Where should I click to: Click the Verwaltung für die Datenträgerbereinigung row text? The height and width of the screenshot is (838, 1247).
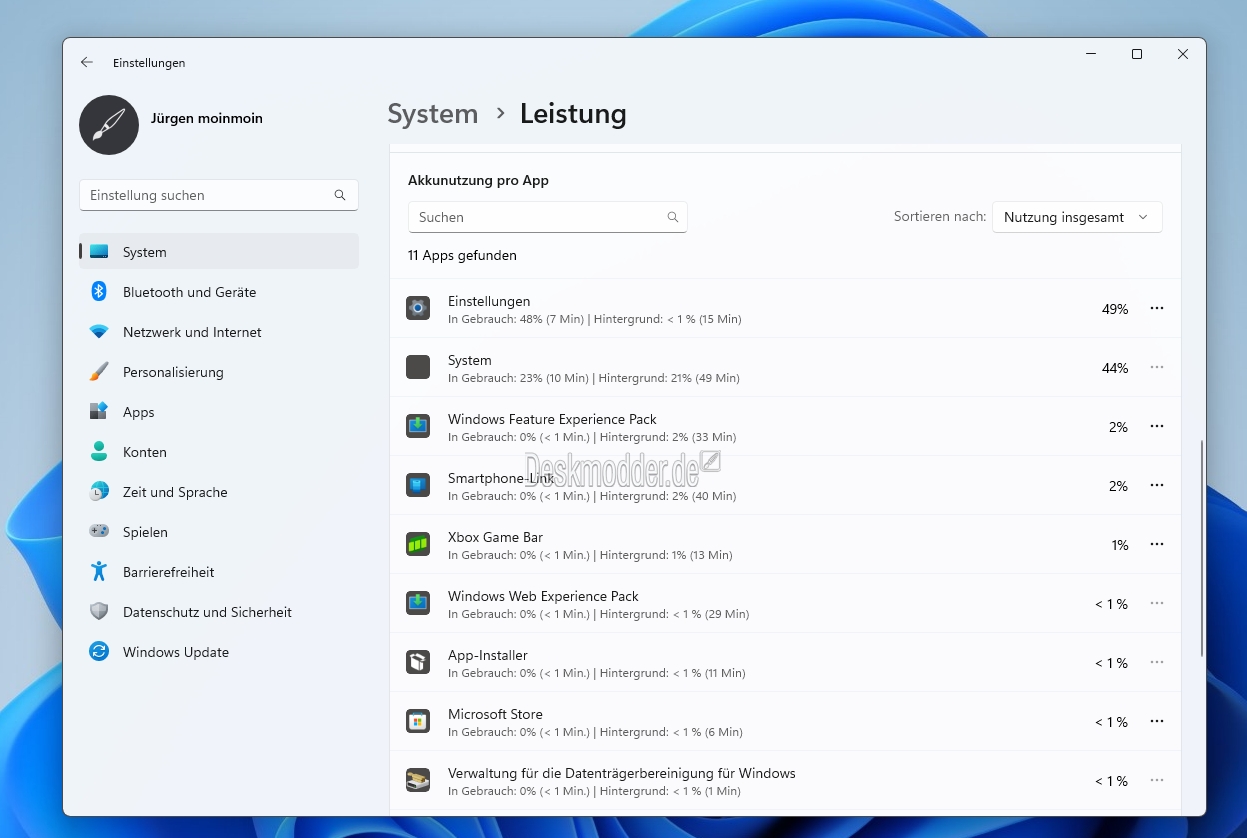(x=622, y=773)
